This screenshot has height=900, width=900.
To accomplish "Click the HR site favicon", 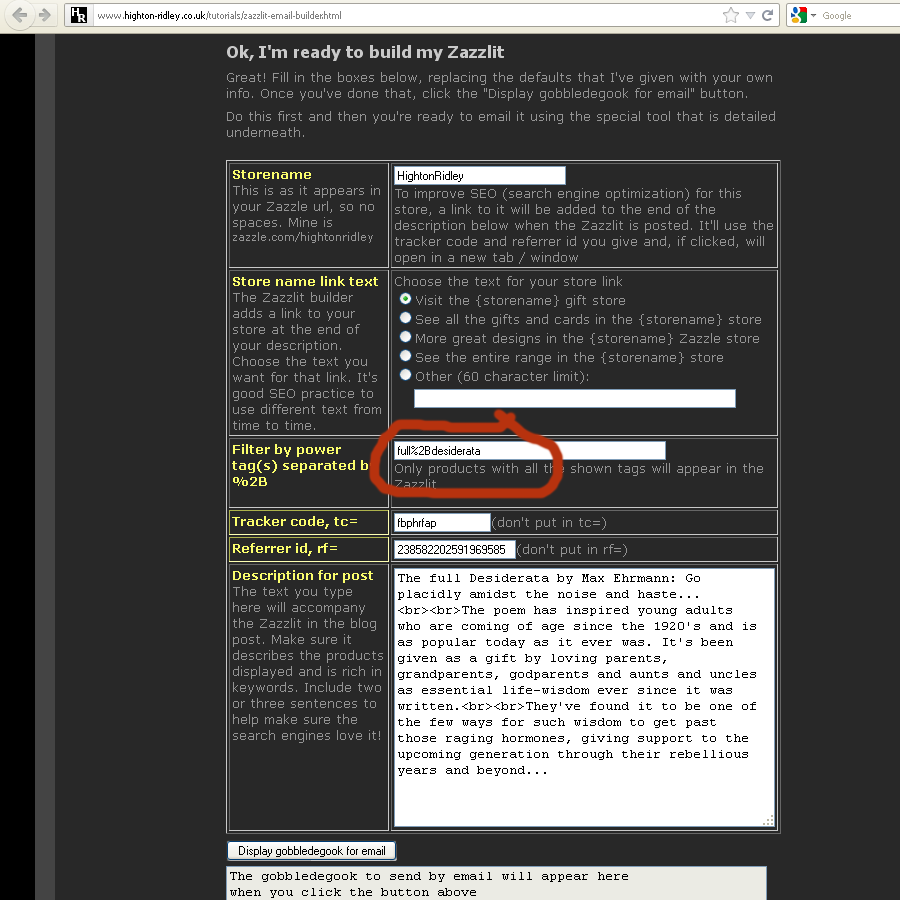I will pos(79,15).
